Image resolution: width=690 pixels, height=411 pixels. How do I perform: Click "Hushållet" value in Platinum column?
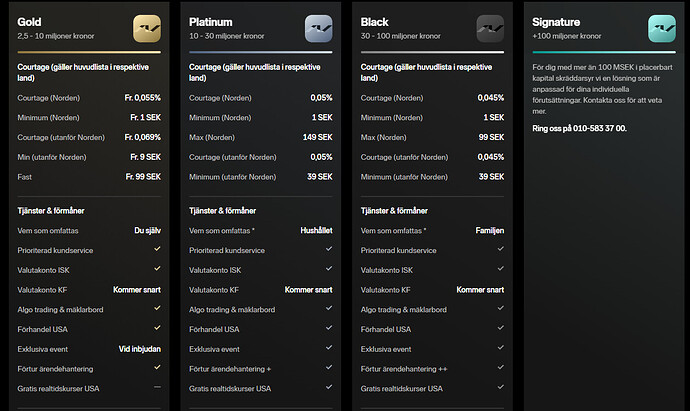tap(316, 230)
